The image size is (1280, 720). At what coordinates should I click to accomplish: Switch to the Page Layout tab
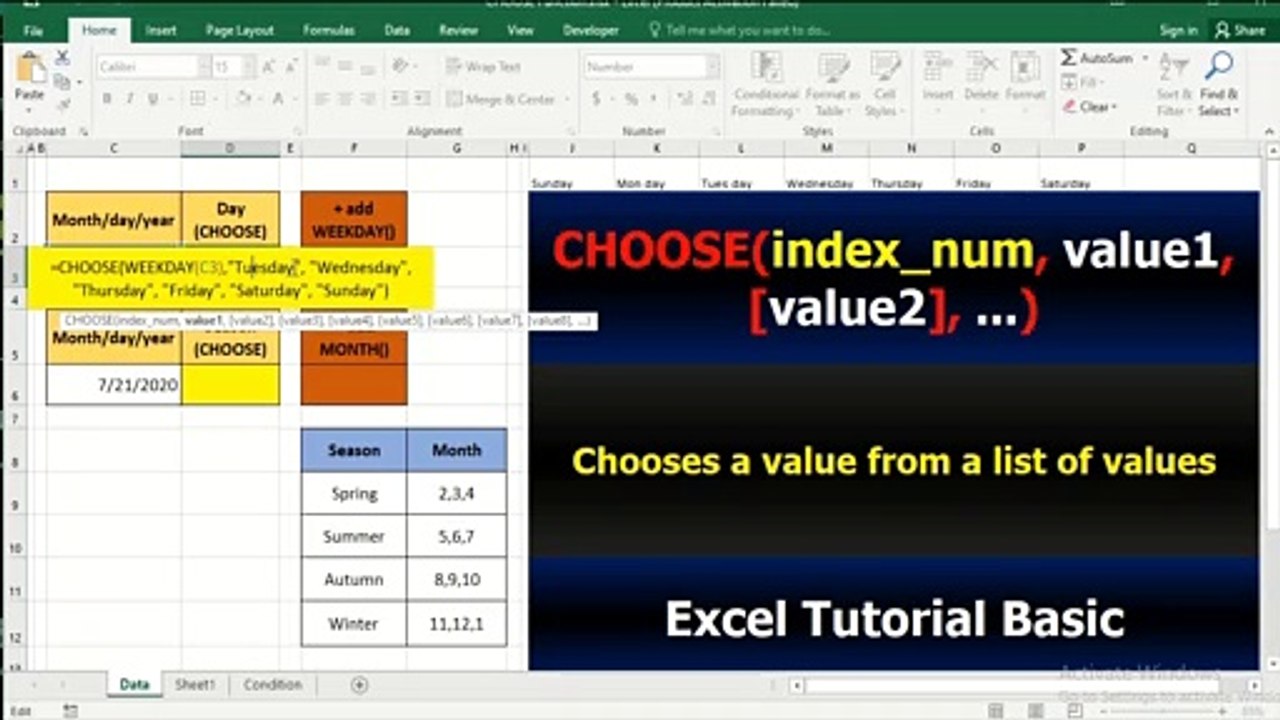coord(240,30)
